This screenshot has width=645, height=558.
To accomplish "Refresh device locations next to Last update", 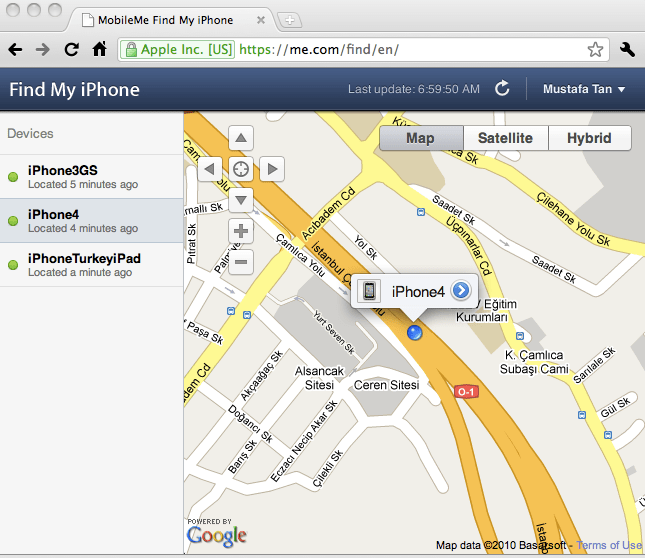I will pos(502,88).
